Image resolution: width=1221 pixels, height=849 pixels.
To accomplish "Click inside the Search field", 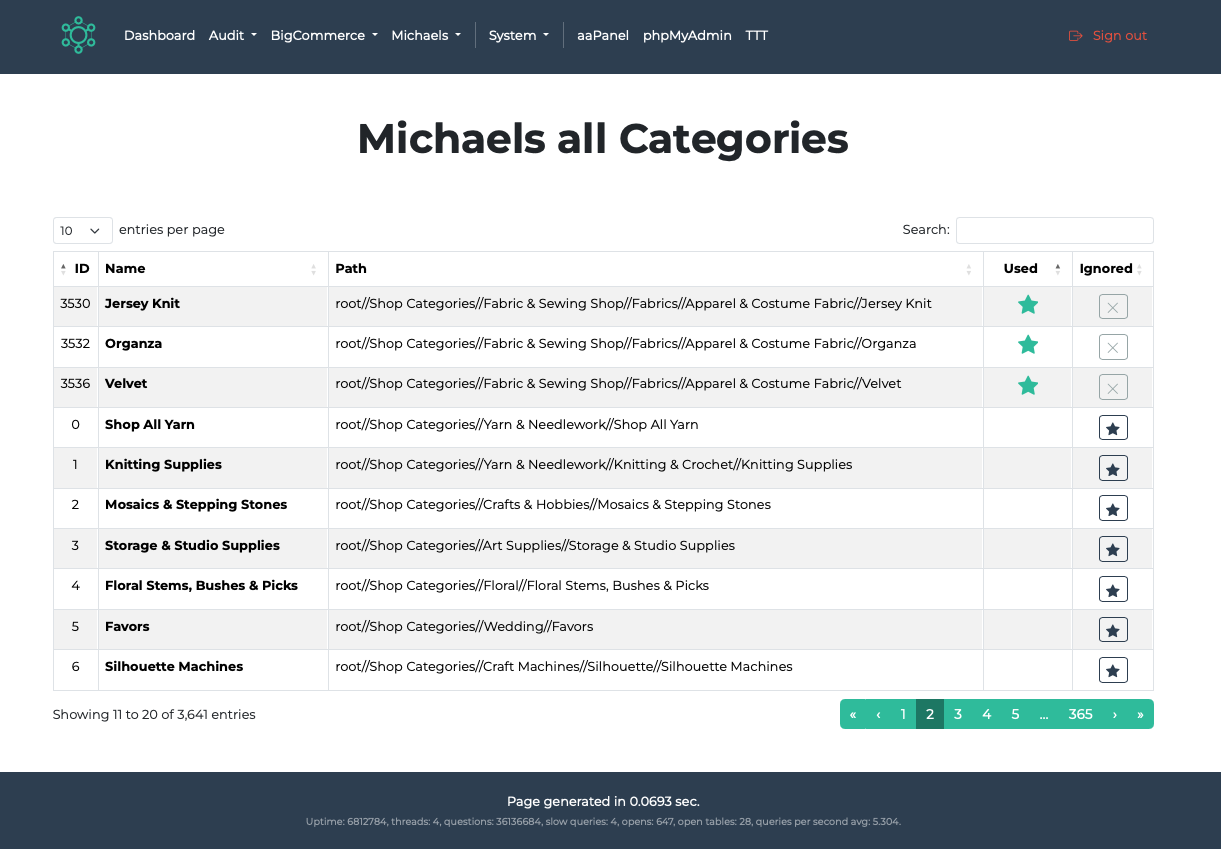I will [x=1054, y=230].
